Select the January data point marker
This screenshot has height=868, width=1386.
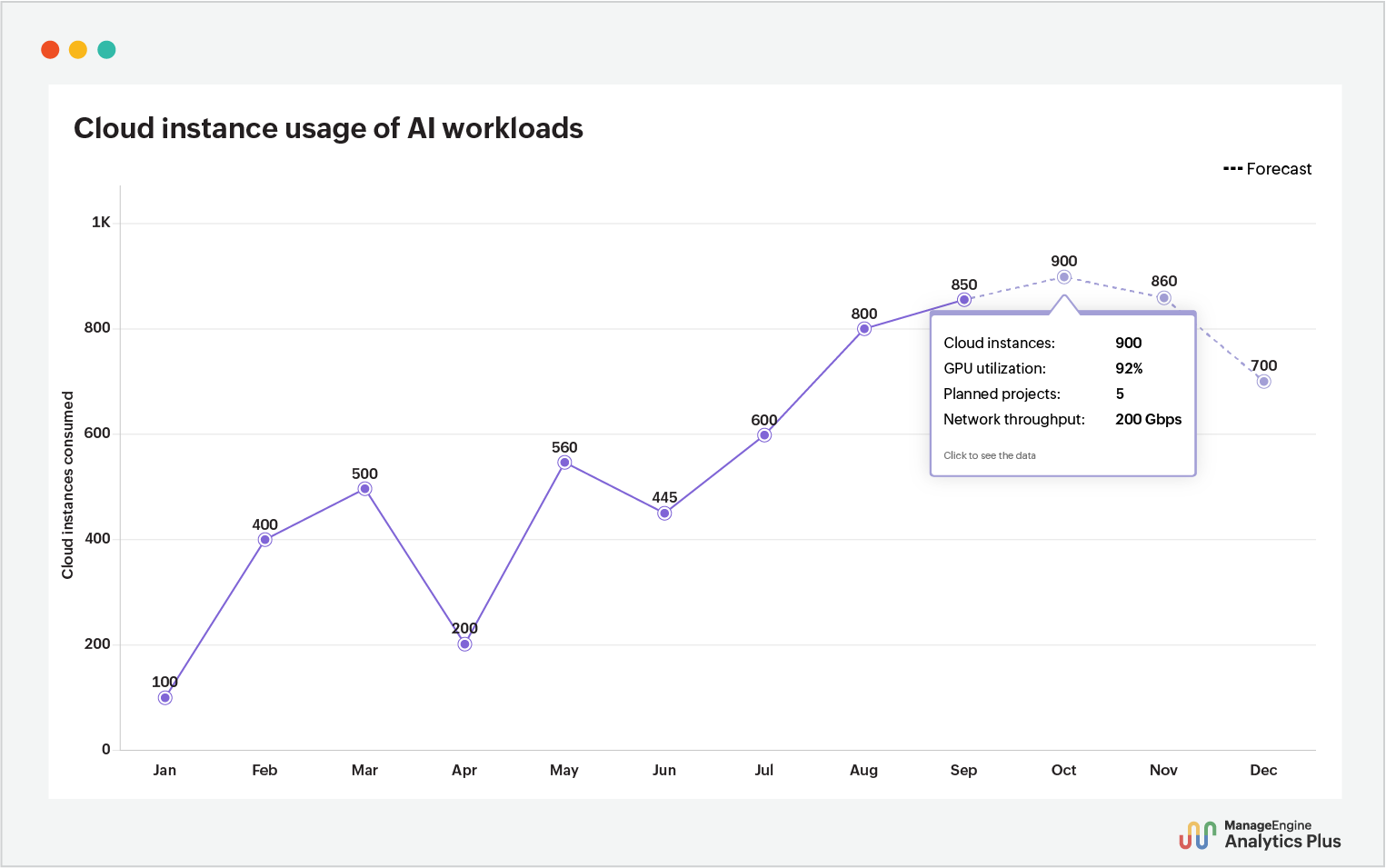pyautogui.click(x=165, y=697)
